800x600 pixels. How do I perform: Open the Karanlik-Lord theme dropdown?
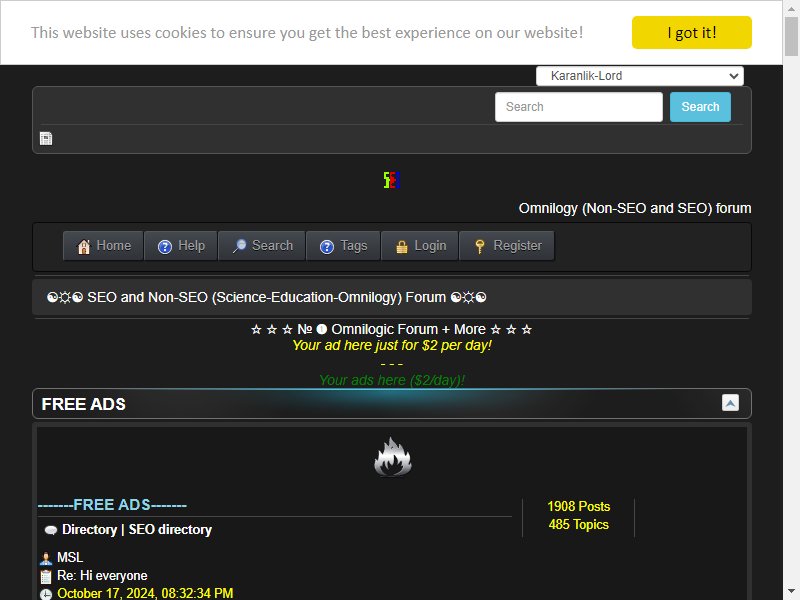coord(640,76)
